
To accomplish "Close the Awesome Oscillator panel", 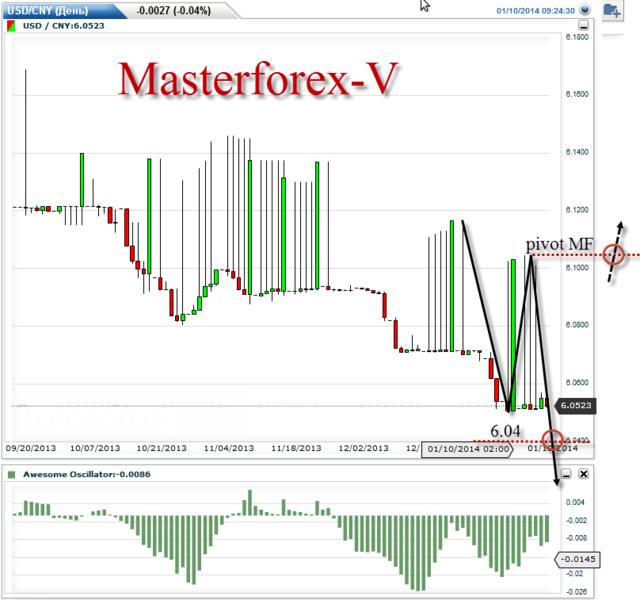I will click(584, 474).
